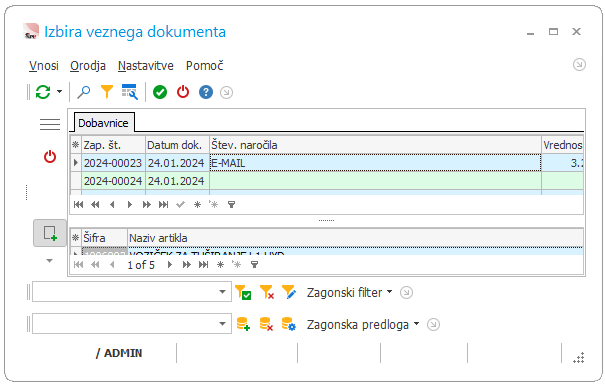
Task: Open the Vnosi menu
Action: tap(44, 66)
